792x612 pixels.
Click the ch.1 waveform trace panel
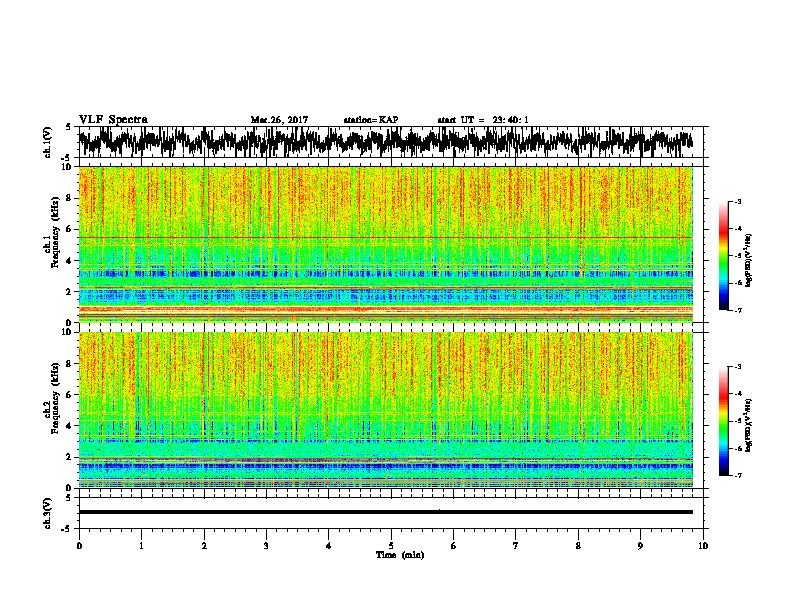(391, 142)
